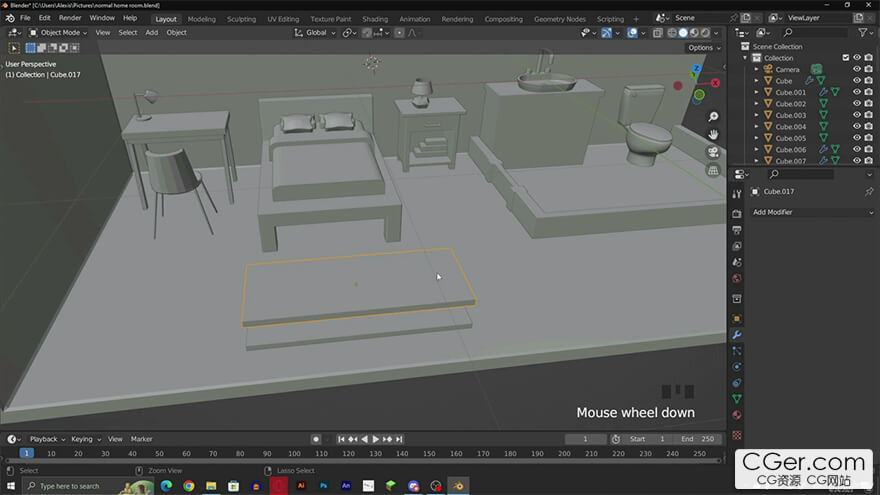Hide Cube.003 with eye icon
The width and height of the screenshot is (880, 495).
pos(857,115)
